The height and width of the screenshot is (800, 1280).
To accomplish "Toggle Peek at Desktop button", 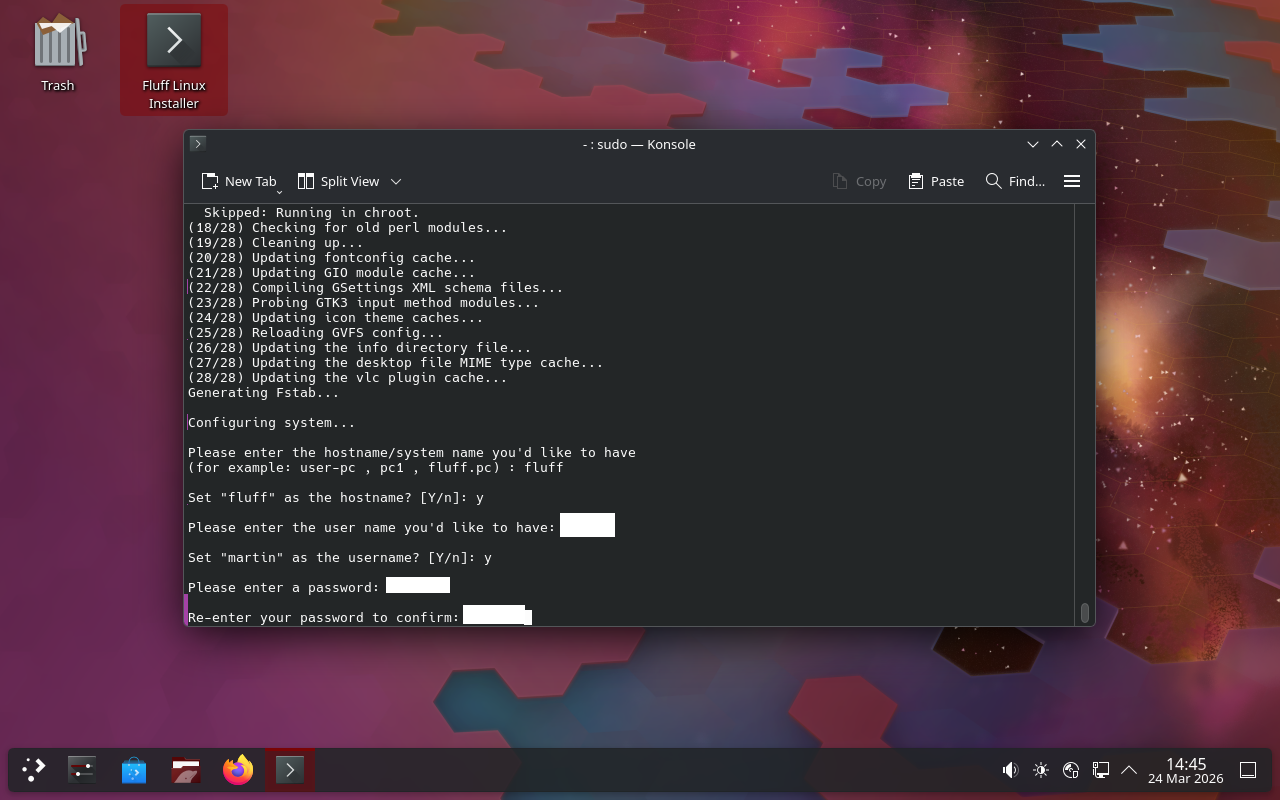I will [1248, 769].
